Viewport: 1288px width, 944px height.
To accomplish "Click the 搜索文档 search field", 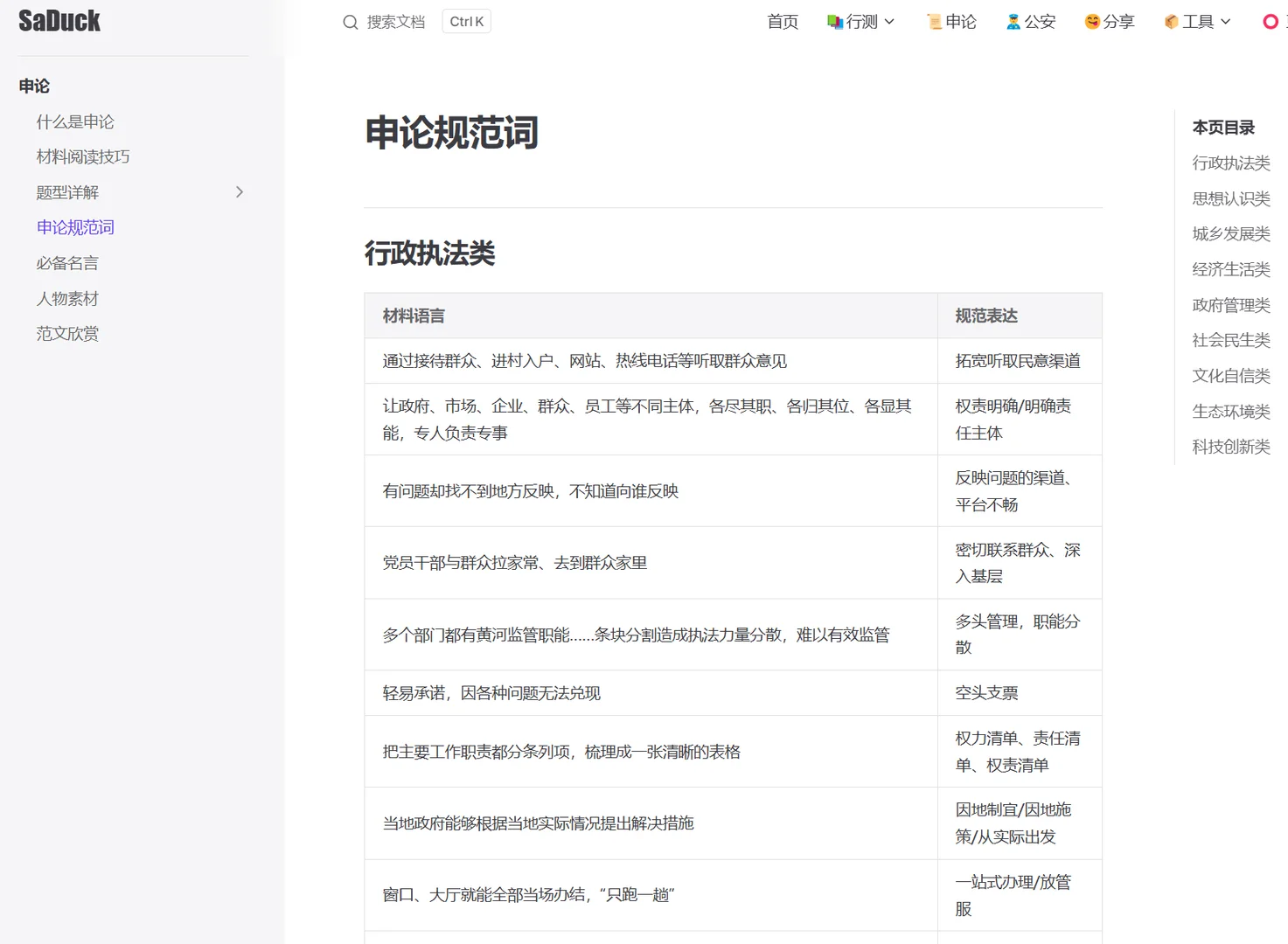I will click(x=395, y=22).
